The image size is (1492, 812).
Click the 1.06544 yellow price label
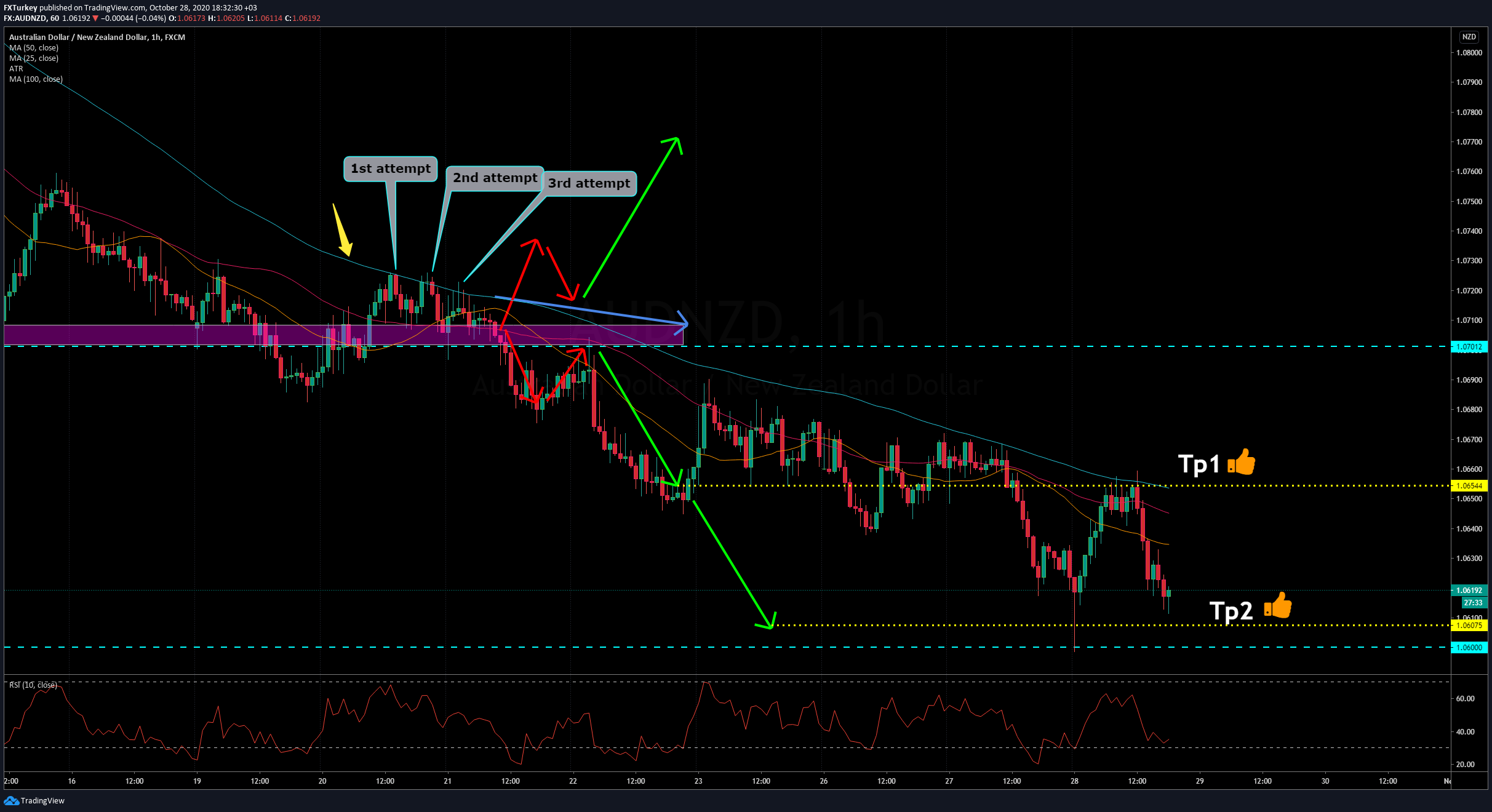(x=1469, y=485)
